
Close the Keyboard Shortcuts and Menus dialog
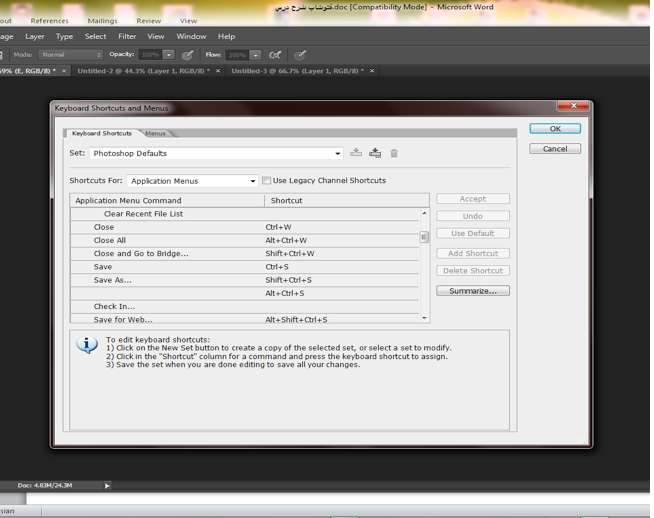click(x=574, y=106)
